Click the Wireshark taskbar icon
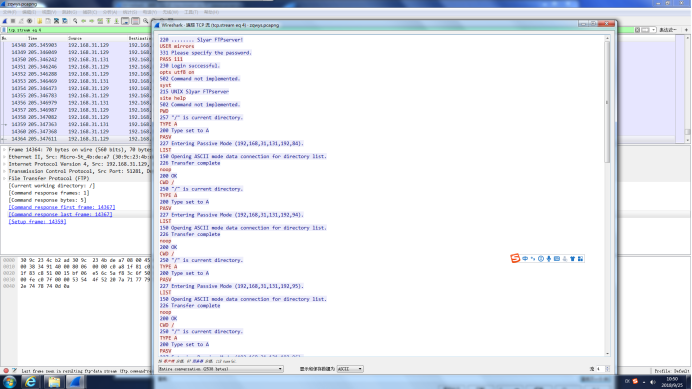The width and height of the screenshot is (692, 389). tap(75, 381)
